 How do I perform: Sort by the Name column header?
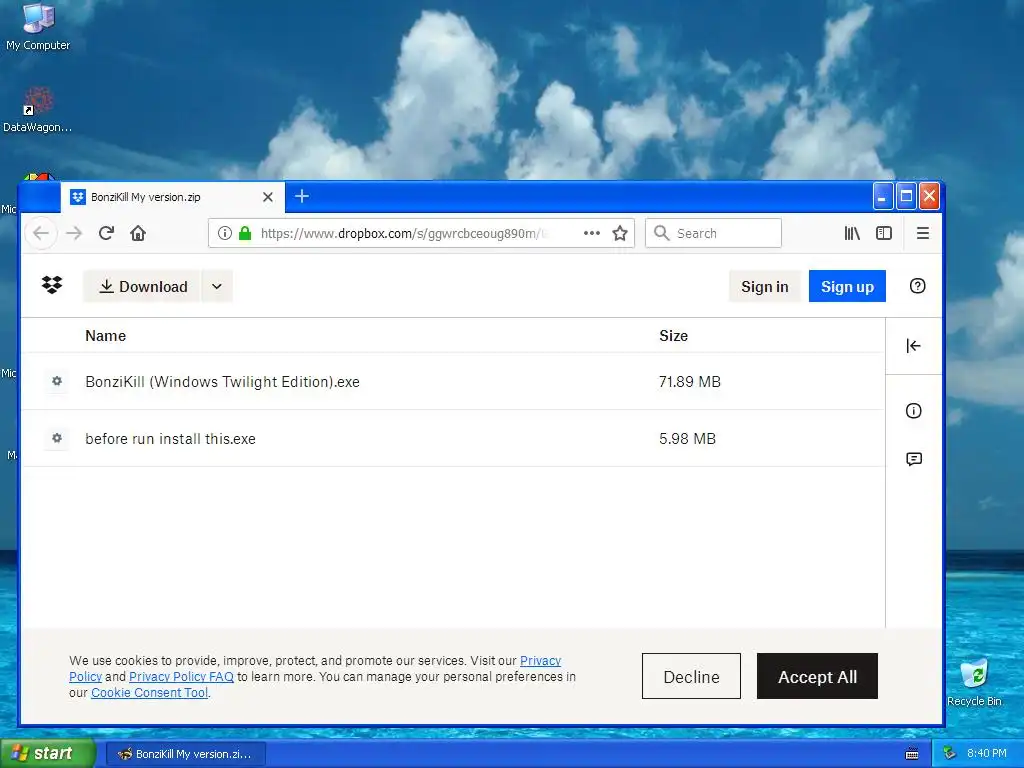105,336
